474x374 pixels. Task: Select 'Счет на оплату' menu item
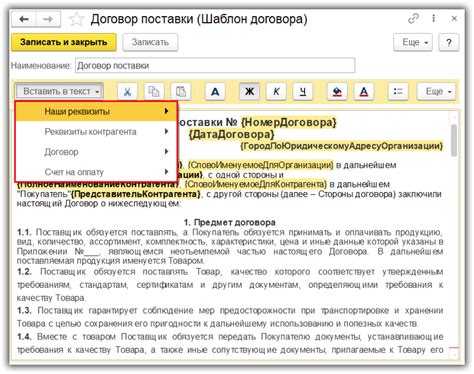(96, 172)
